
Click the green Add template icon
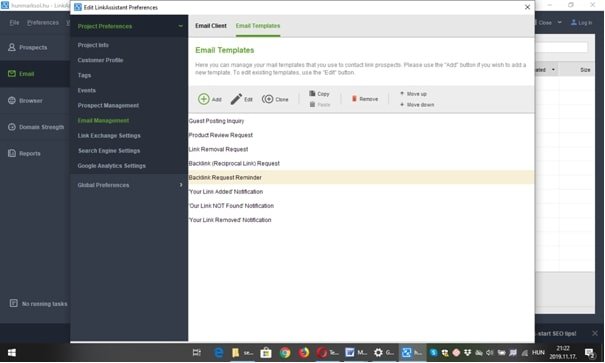(203, 99)
